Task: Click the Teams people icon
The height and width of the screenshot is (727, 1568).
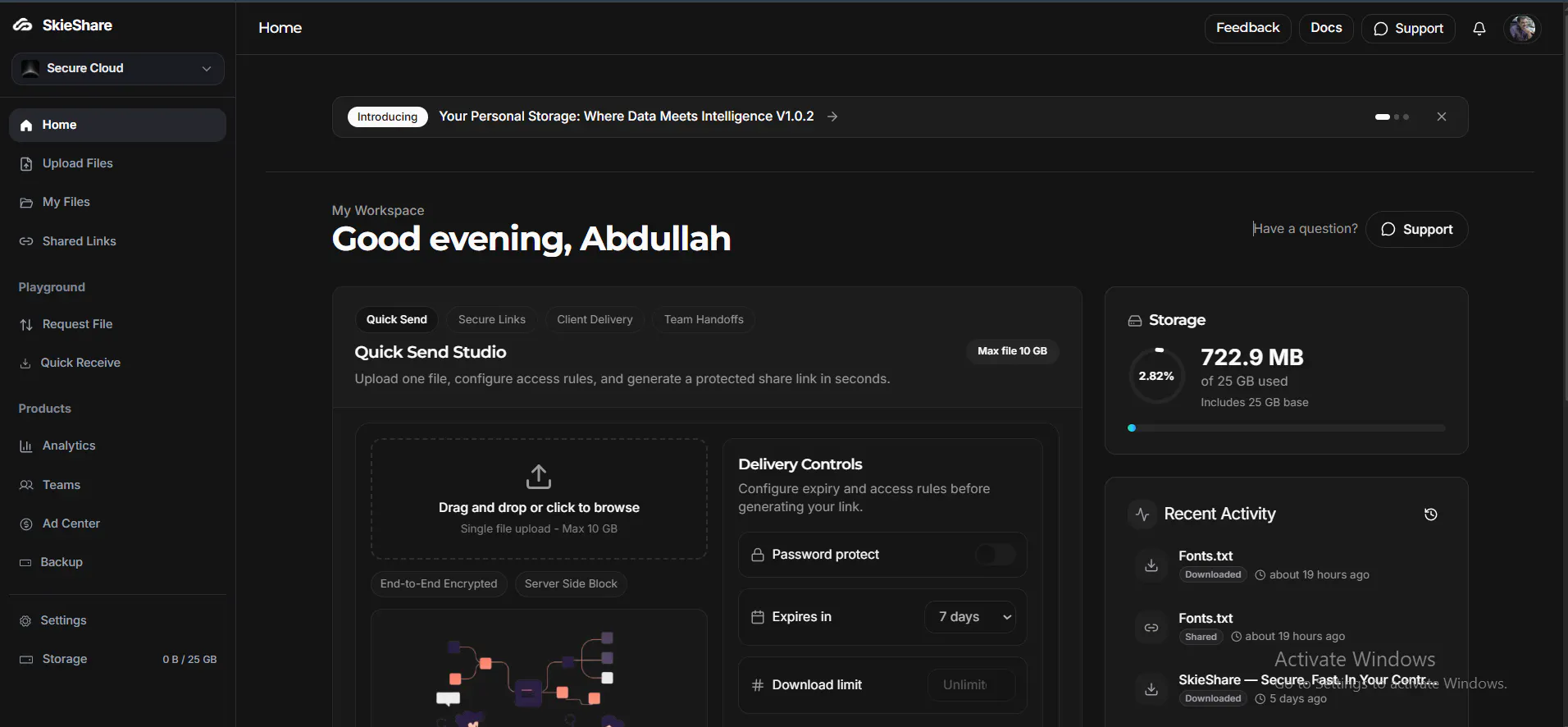Action: click(x=26, y=485)
